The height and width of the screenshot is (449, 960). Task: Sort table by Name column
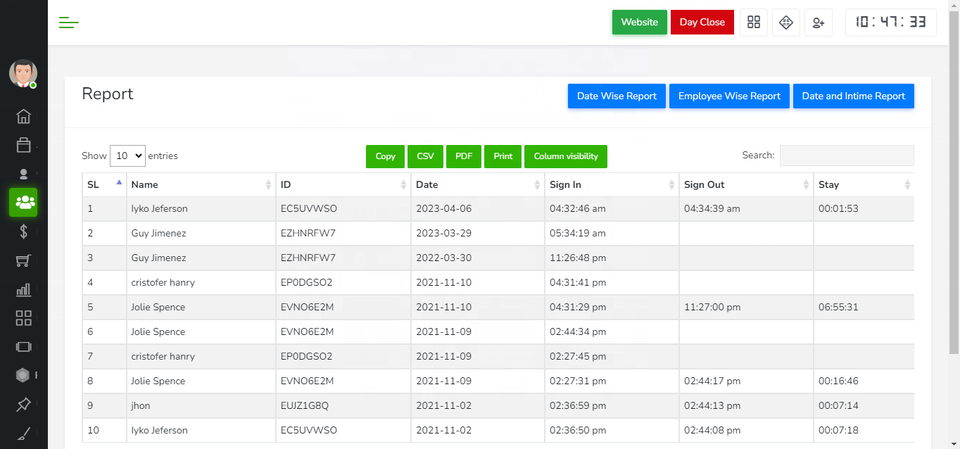(x=200, y=185)
